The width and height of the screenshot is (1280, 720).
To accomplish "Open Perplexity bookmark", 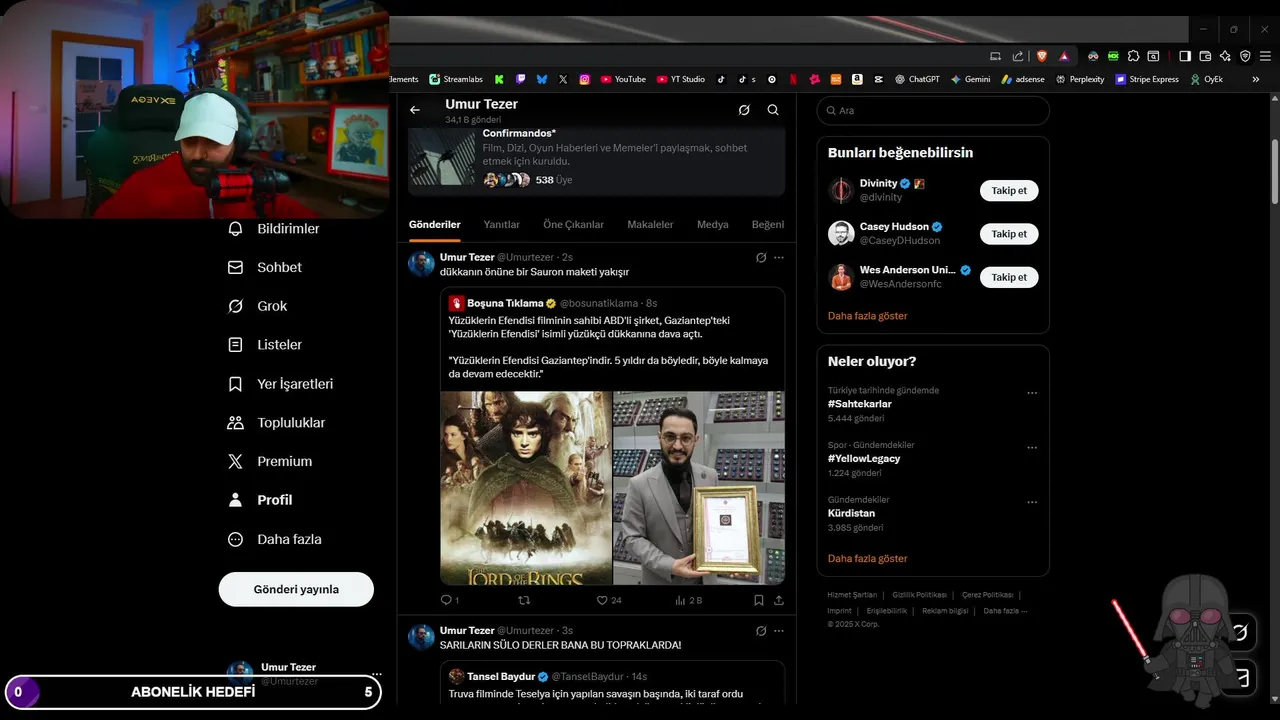I will [1080, 79].
